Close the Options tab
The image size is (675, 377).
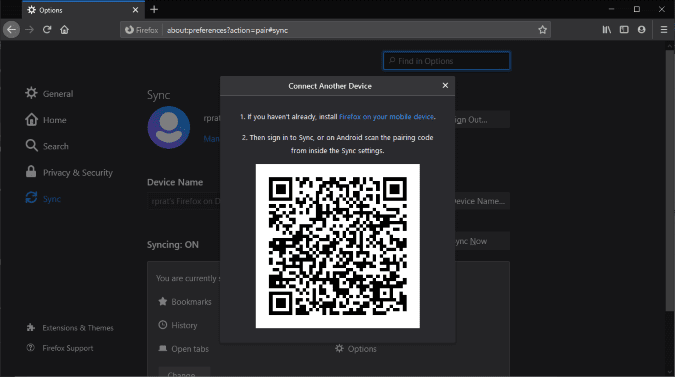pos(135,10)
